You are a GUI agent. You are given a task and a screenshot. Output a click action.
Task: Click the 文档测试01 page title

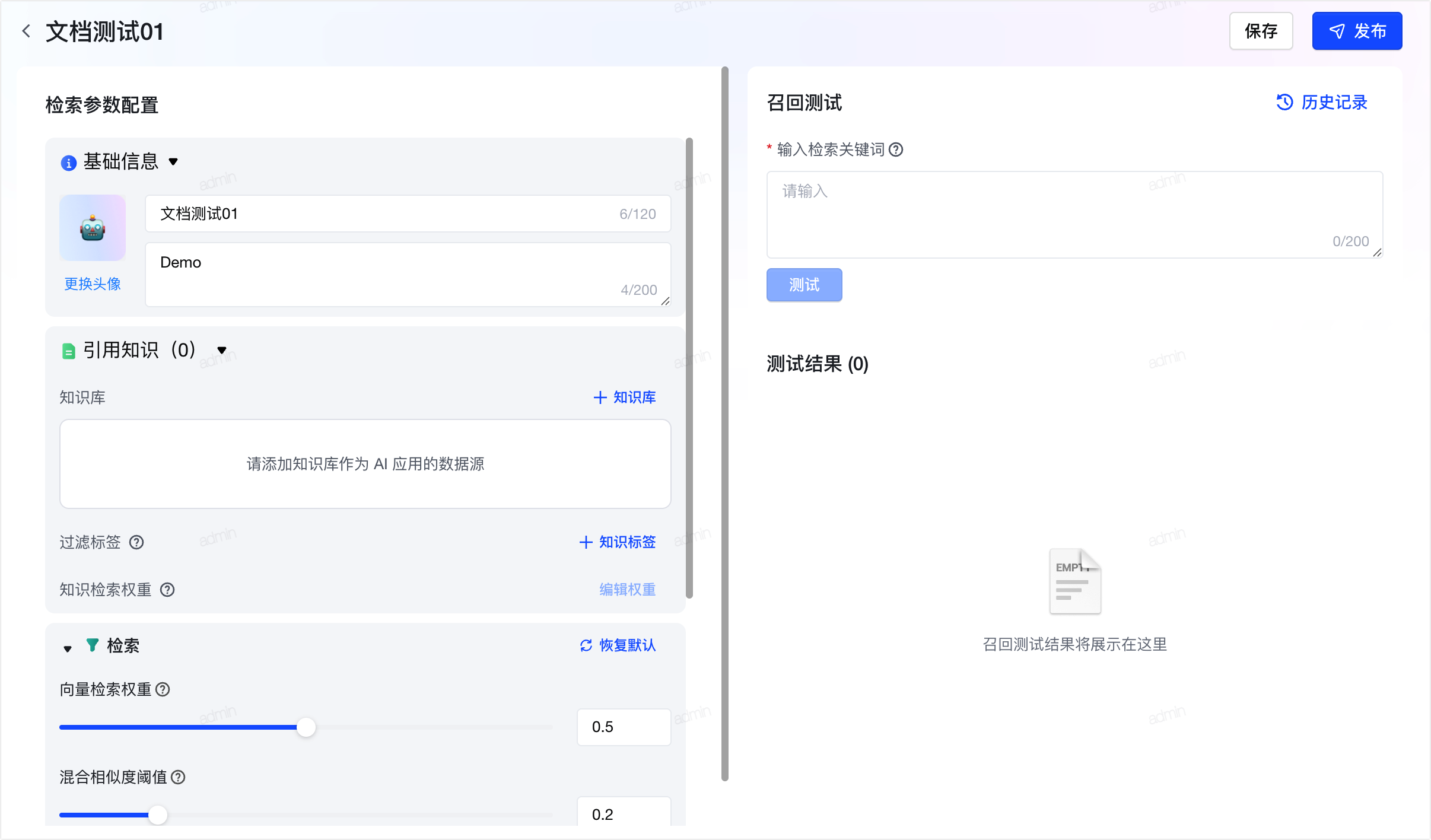[x=105, y=31]
